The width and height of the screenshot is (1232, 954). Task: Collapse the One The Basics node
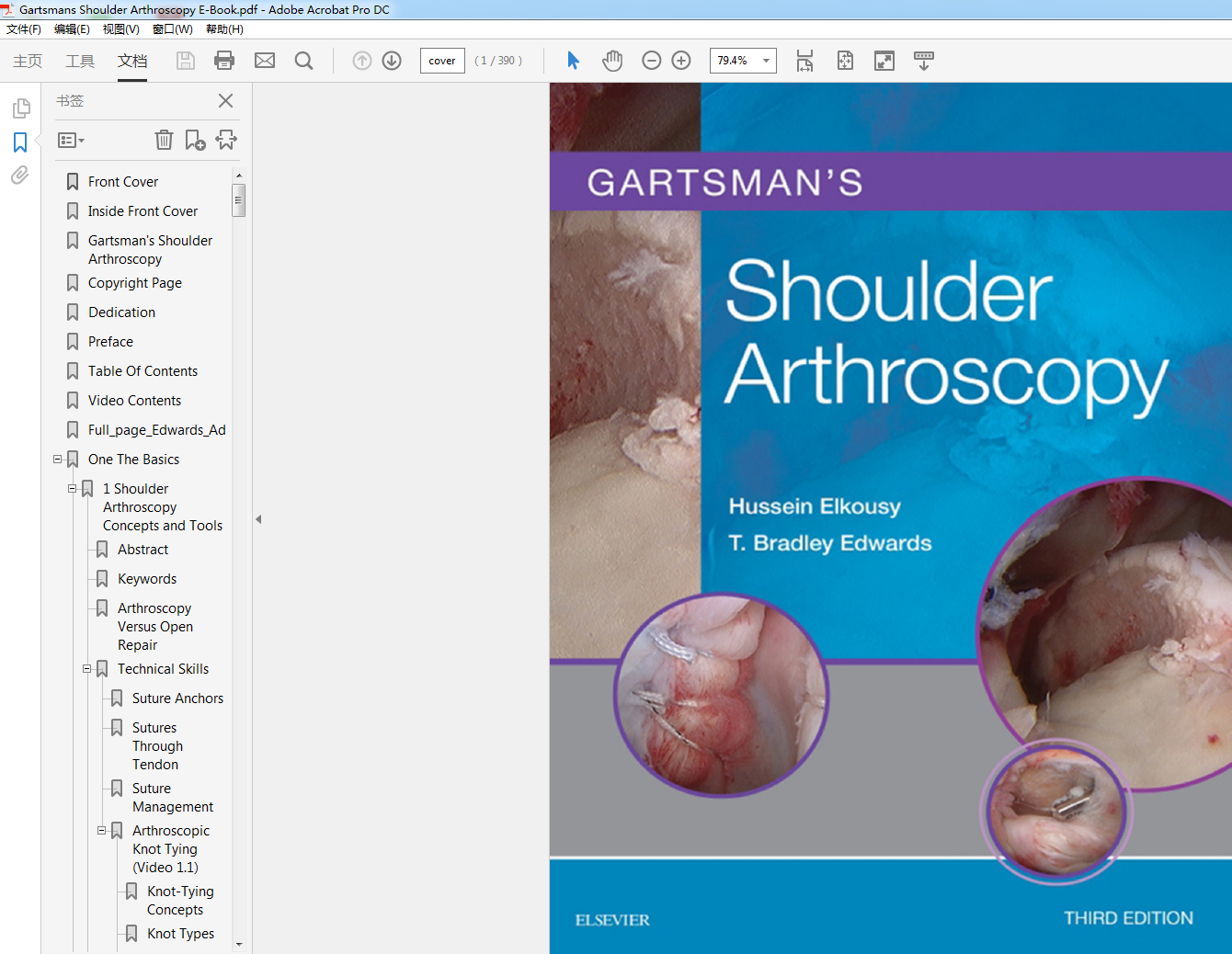(x=58, y=459)
